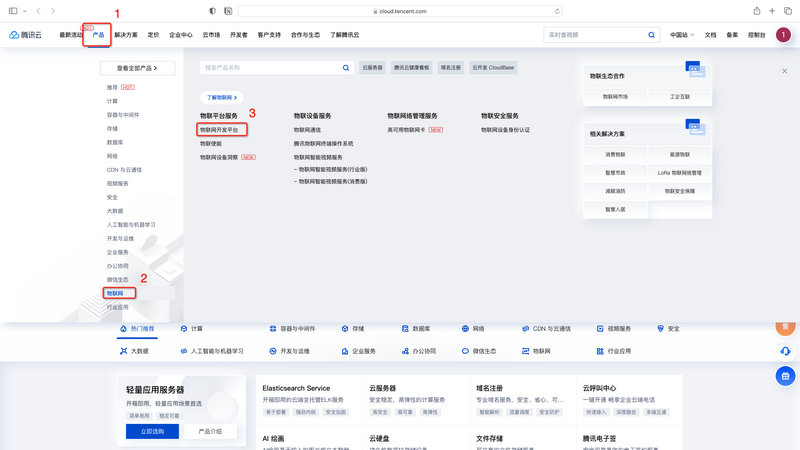
Task: Click the privacy shield icon in Safari toolbar
Action: pos(213,11)
